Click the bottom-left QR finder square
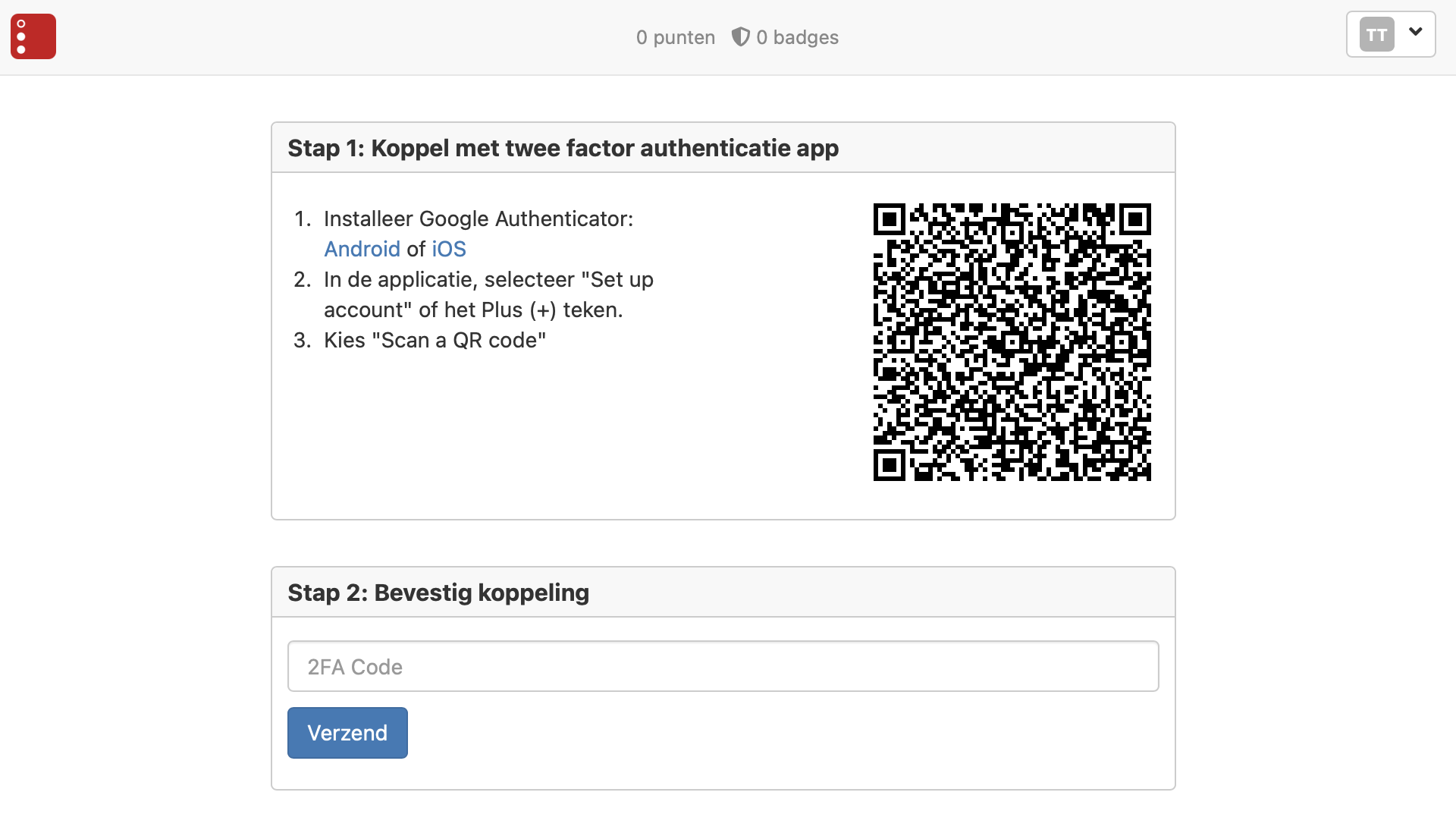This screenshot has width=1456, height=830. click(890, 464)
